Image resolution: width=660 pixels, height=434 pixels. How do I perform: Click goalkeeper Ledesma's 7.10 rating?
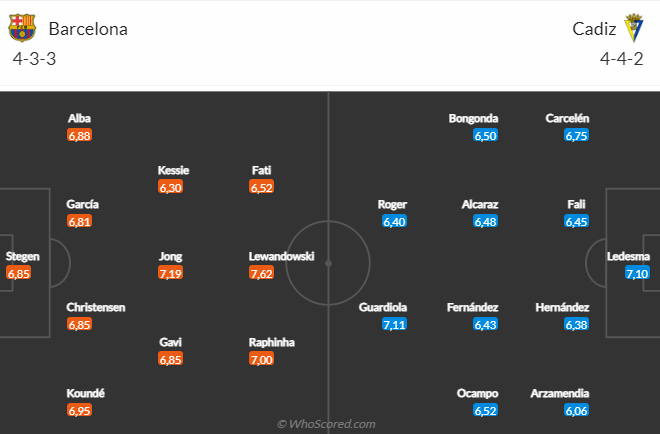pos(637,273)
